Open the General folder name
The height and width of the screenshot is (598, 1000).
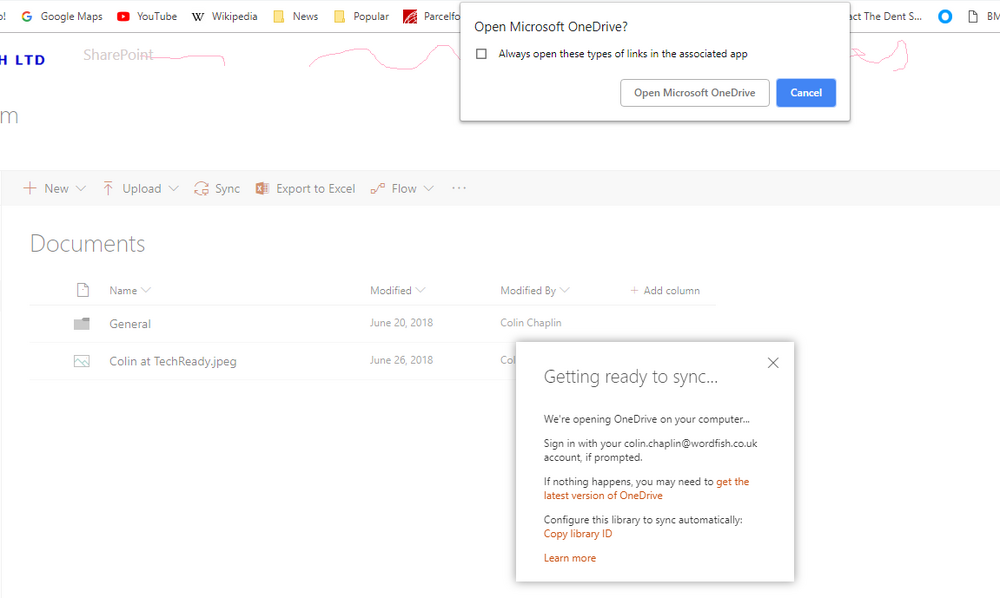(x=130, y=324)
